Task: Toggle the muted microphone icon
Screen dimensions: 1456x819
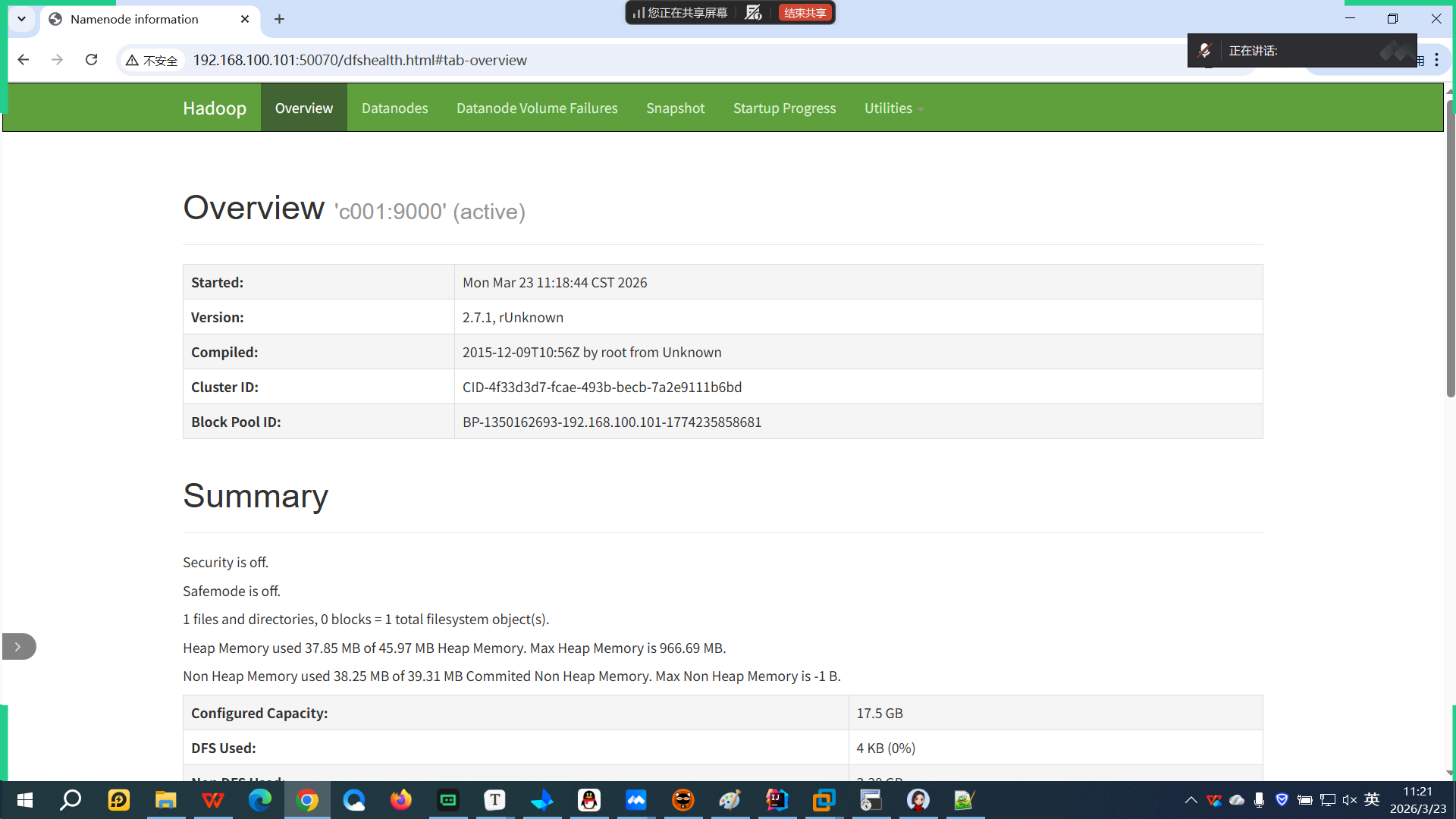Action: click(1204, 51)
